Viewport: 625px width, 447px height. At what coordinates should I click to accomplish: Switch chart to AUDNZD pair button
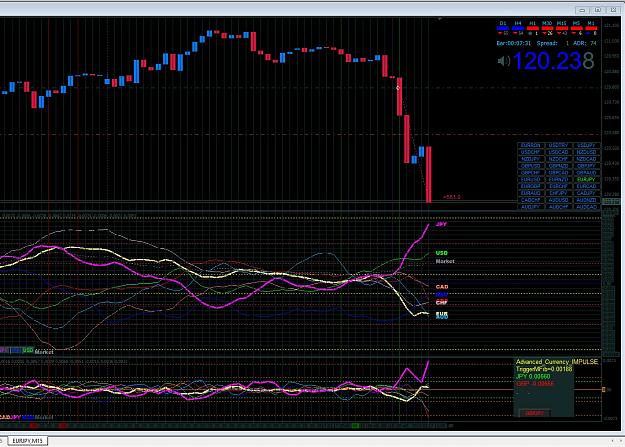pos(586,200)
